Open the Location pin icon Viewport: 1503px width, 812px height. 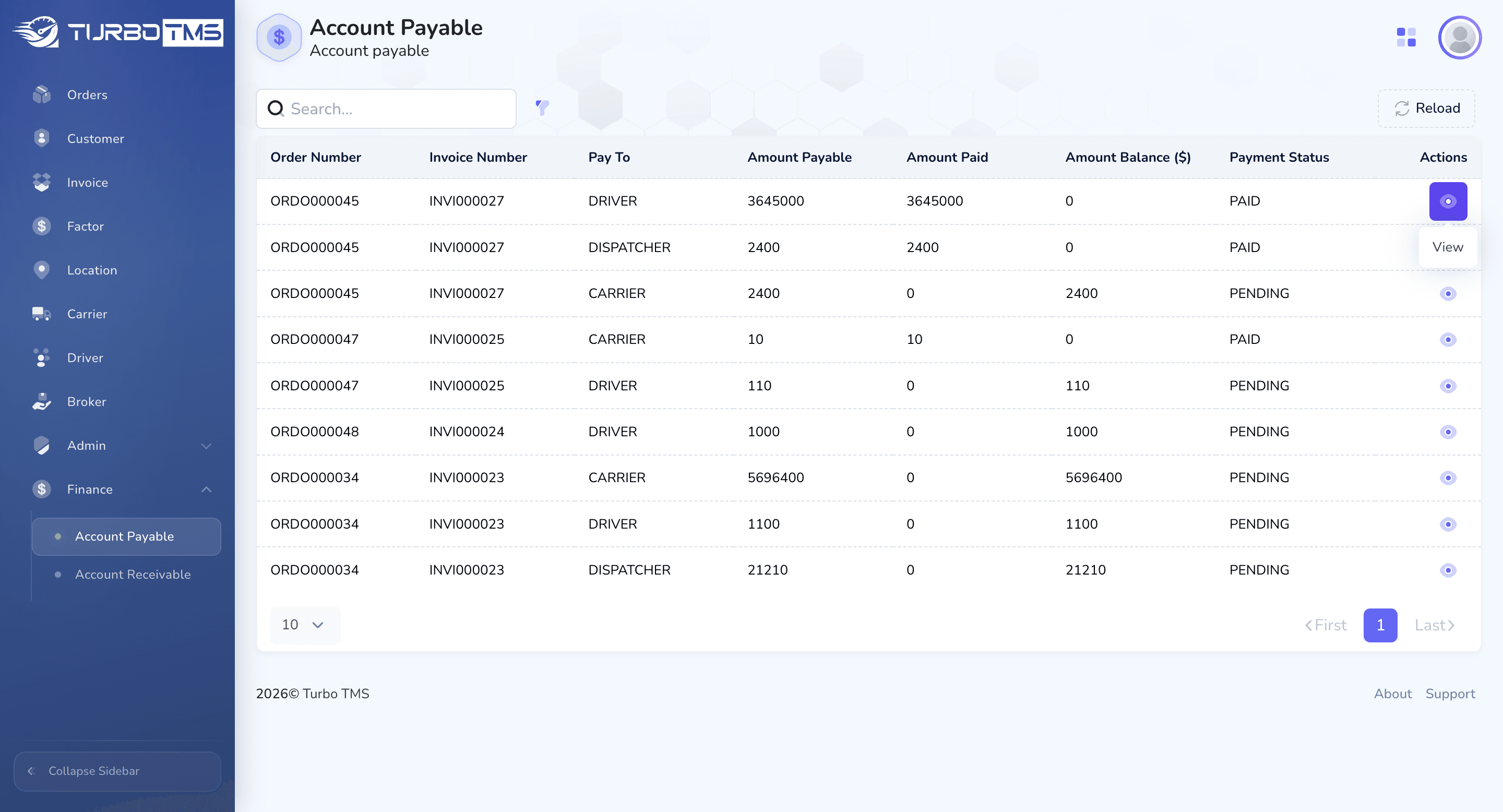[41, 270]
